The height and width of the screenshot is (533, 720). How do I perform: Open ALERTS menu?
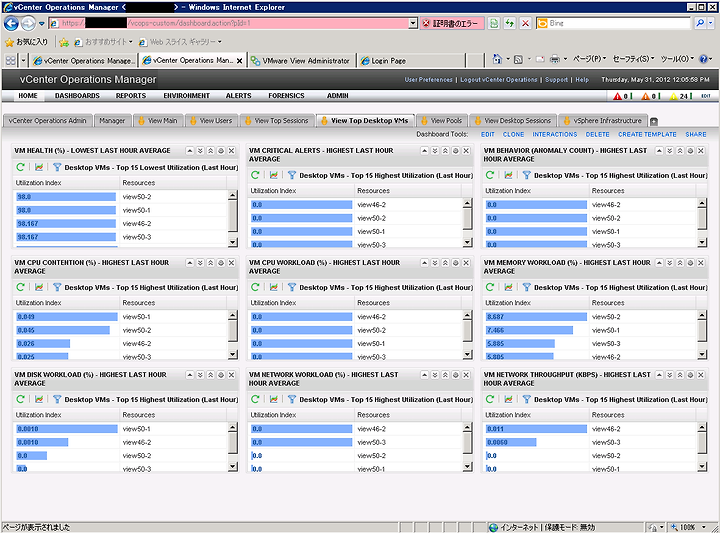coord(238,95)
